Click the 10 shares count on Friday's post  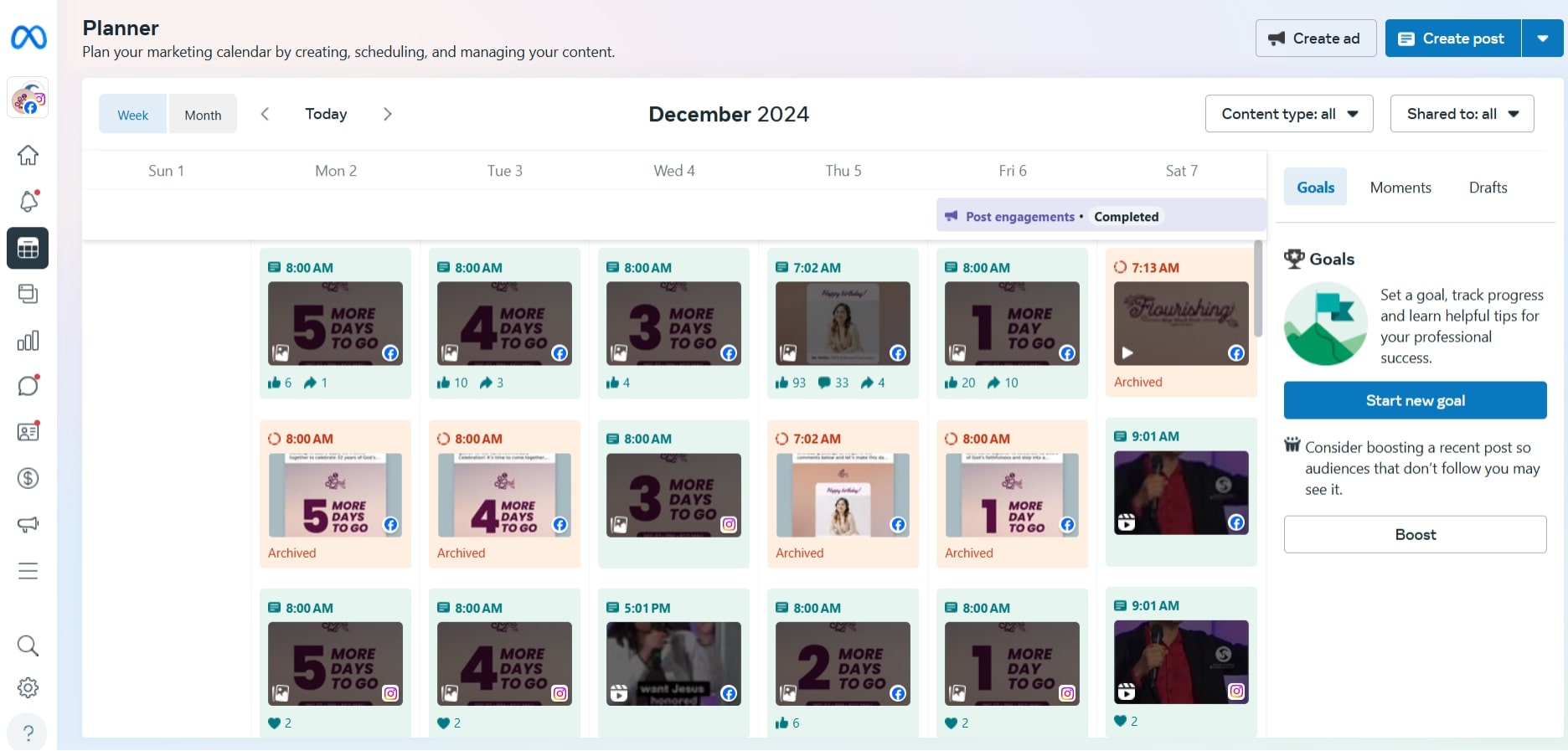[x=1003, y=383]
